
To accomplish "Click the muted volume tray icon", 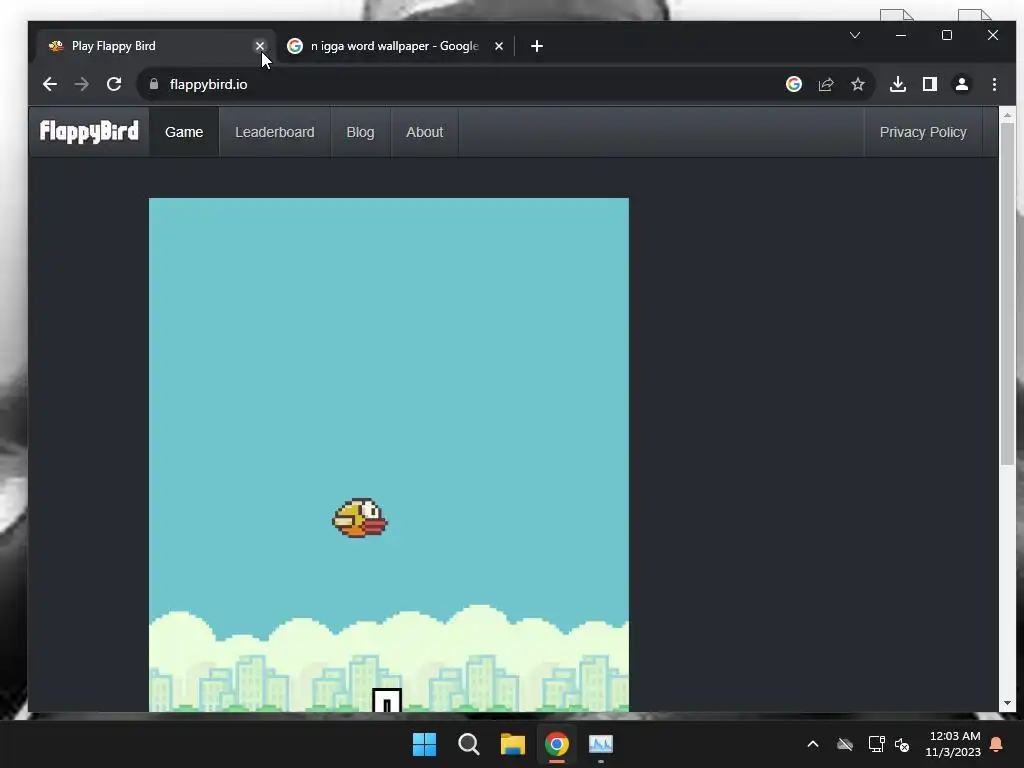I will [x=902, y=744].
